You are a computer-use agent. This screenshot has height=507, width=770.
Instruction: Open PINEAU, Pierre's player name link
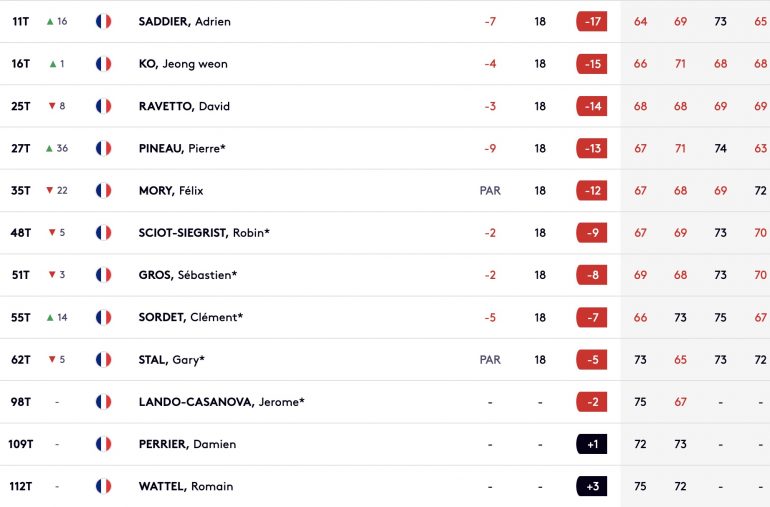click(x=182, y=148)
